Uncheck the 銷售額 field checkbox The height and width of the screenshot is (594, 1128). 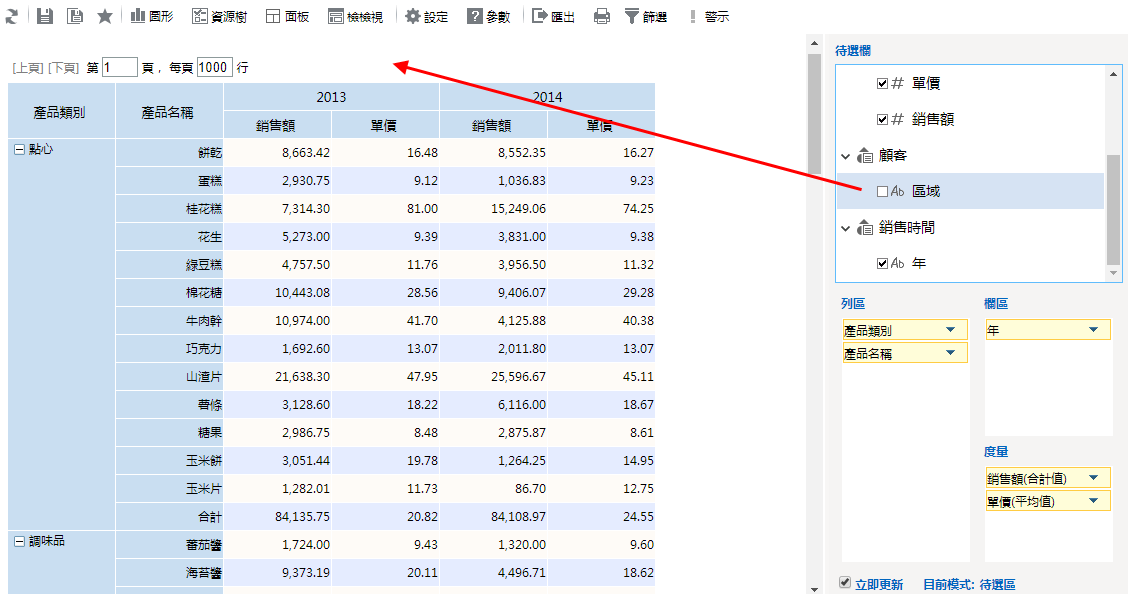(x=882, y=119)
